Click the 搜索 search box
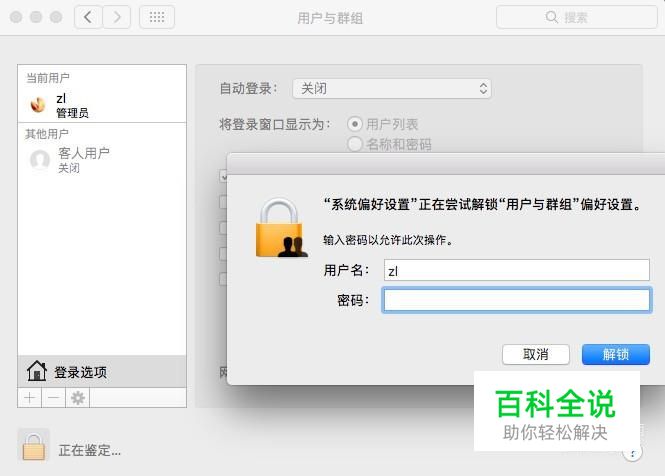Screen dimensions: 665x476 [577, 17]
